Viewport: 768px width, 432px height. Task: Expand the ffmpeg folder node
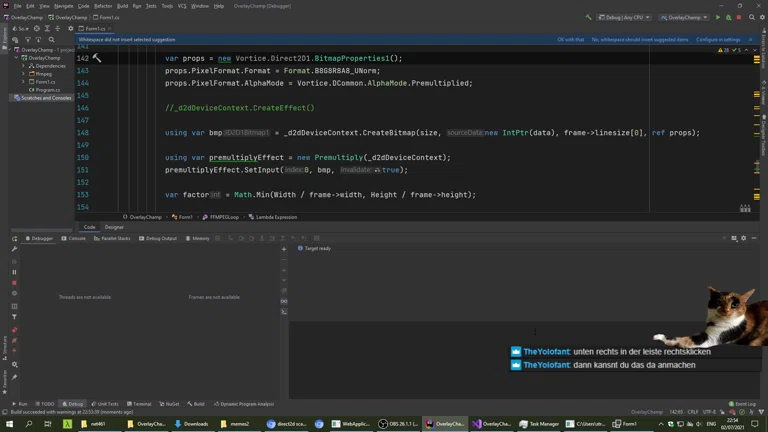click(24, 74)
